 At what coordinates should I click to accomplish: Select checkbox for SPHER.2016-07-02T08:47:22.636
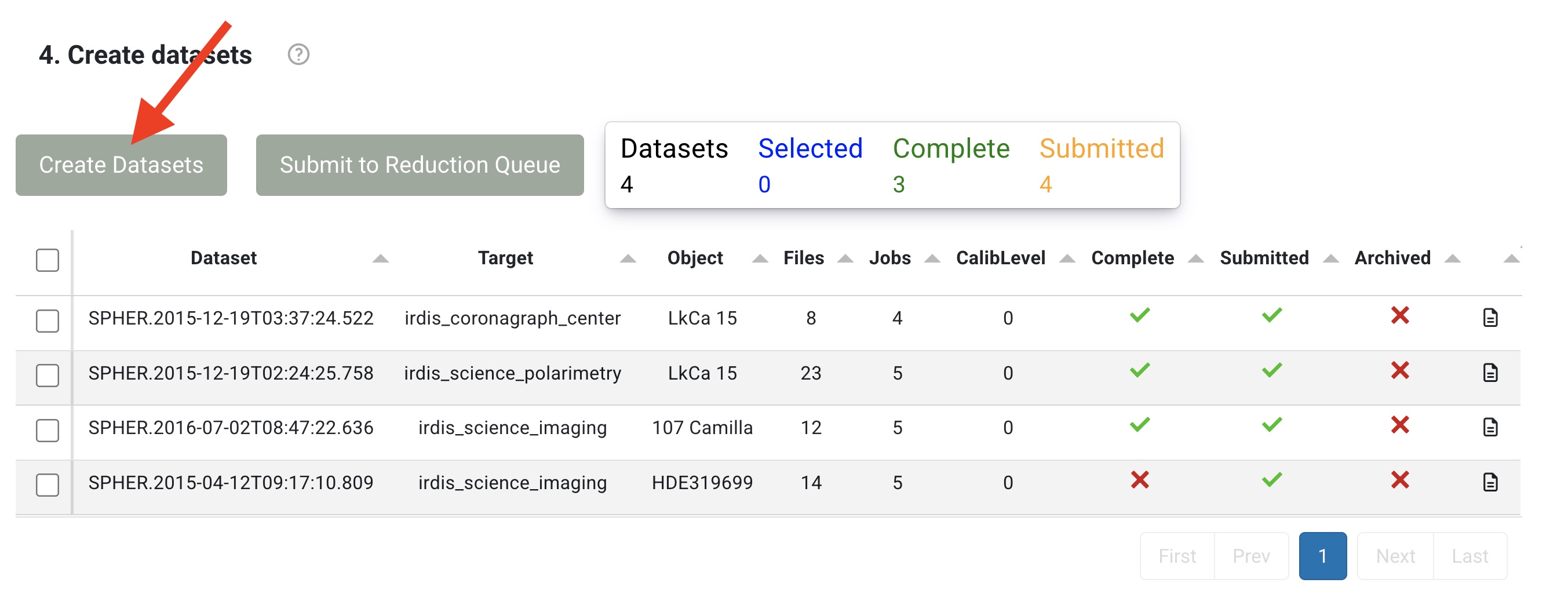tap(48, 431)
